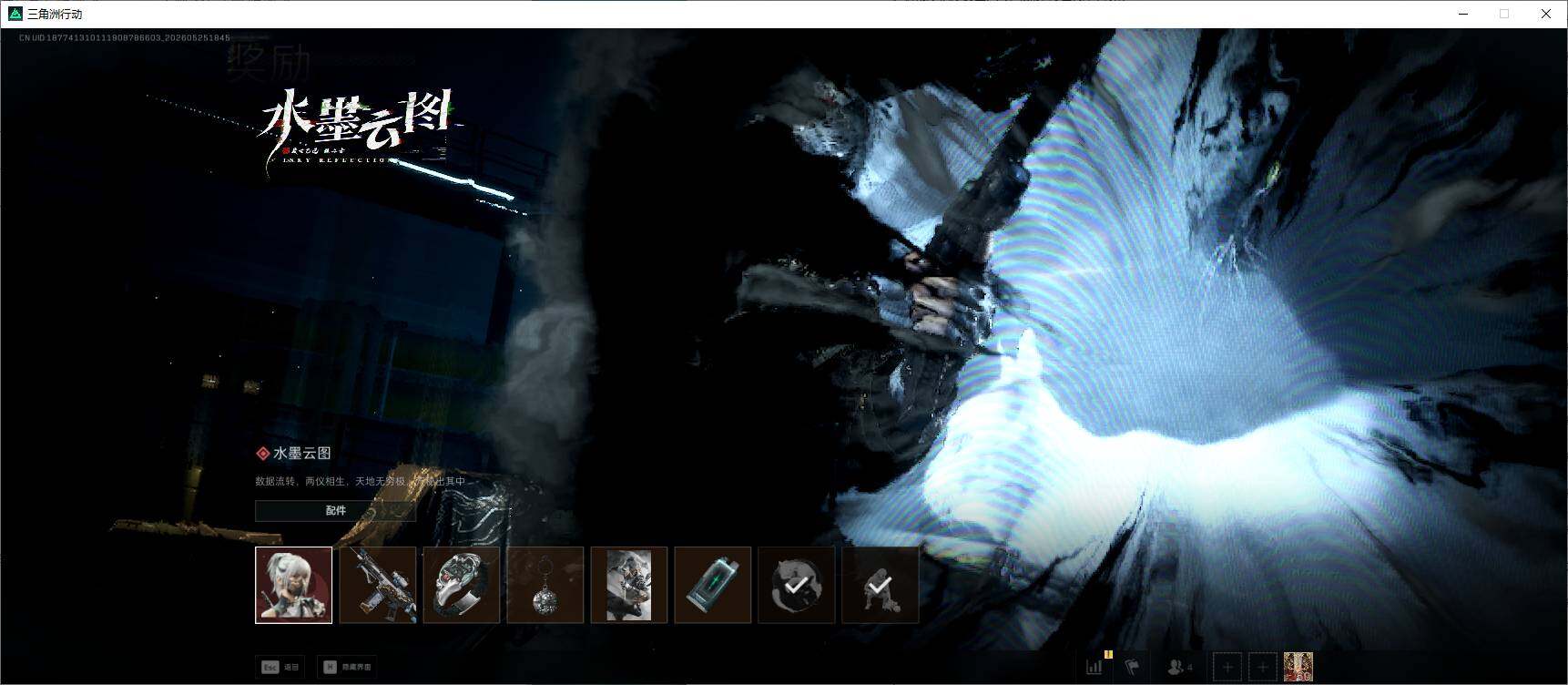Screen dimensions: 1568x685
Task: Select the green glowing canister reward
Action: click(x=713, y=585)
